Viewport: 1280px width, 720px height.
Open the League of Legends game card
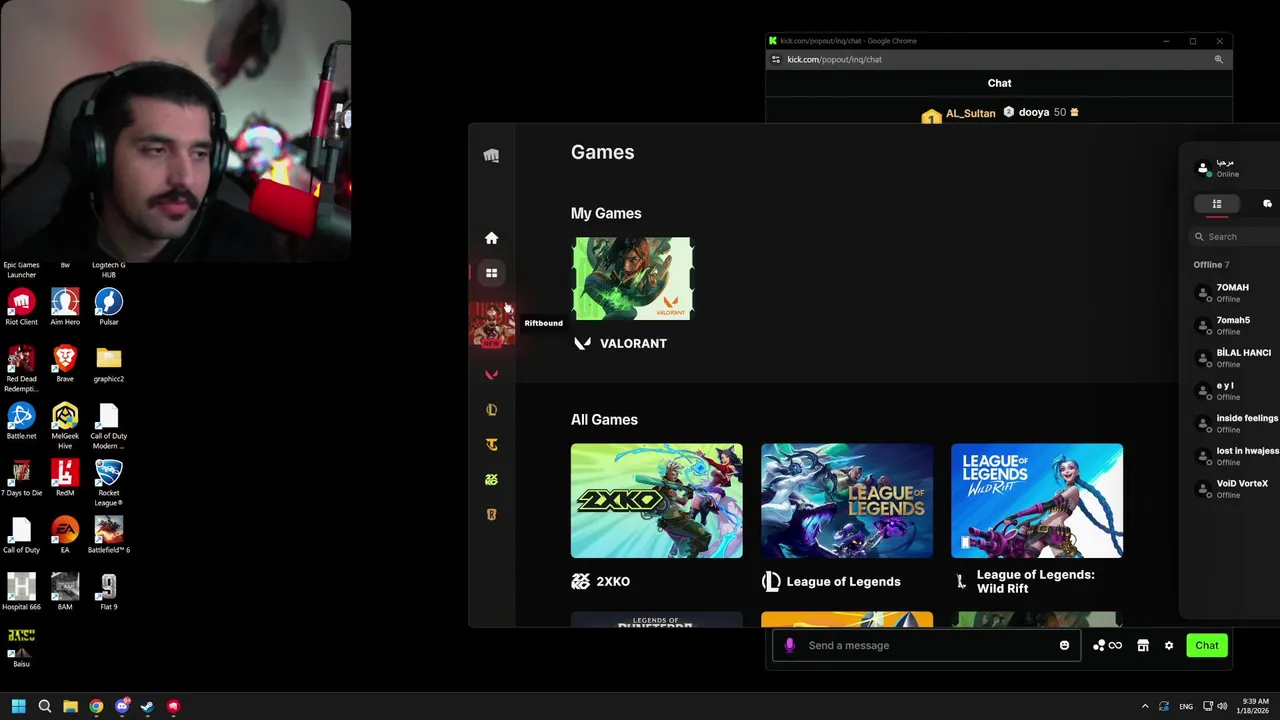pos(847,501)
